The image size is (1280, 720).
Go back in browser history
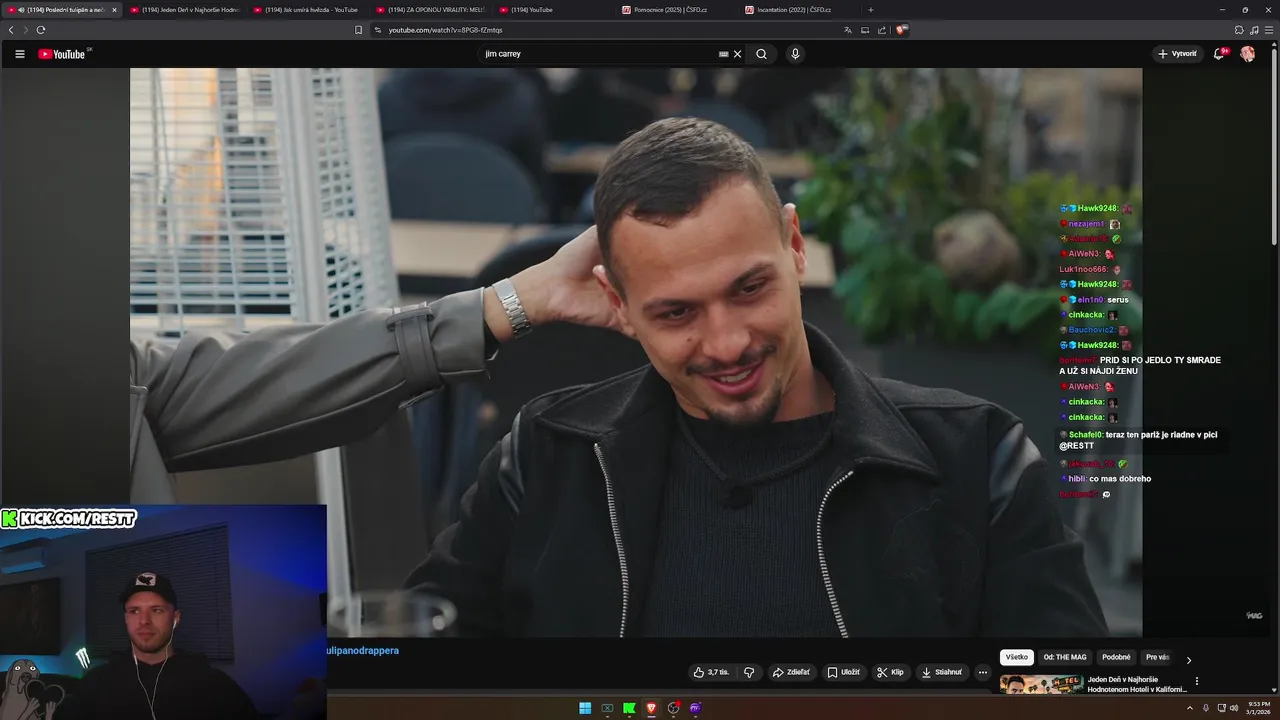[11, 30]
